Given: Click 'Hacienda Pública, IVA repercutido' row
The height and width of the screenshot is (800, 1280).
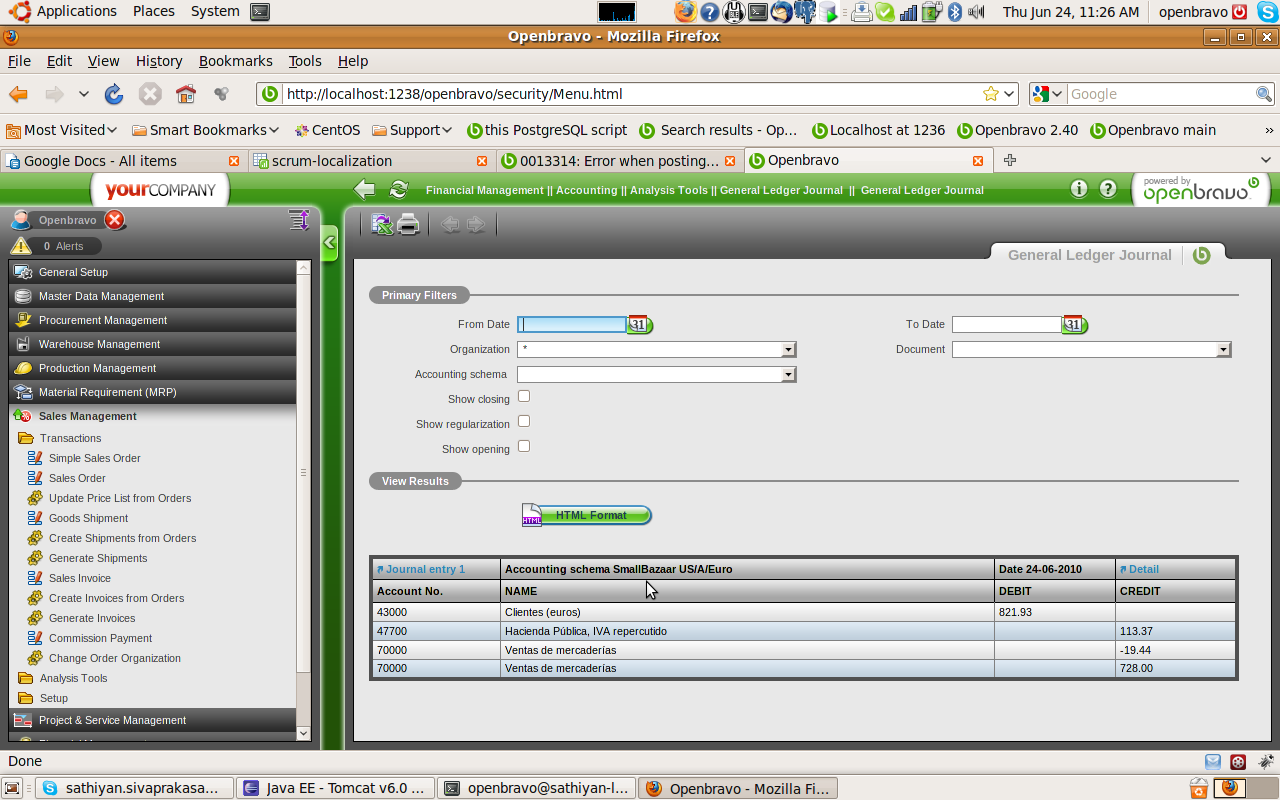Looking at the screenshot, I should point(803,631).
